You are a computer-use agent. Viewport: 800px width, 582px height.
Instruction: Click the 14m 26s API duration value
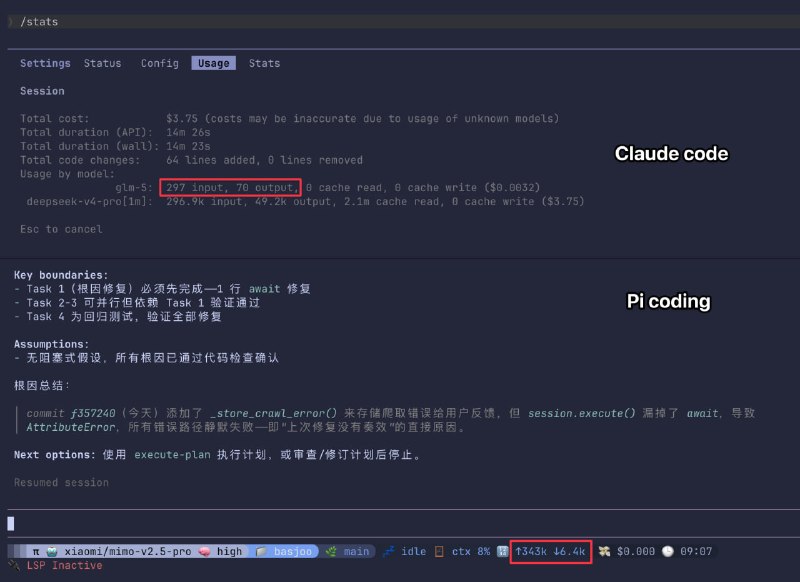188,132
